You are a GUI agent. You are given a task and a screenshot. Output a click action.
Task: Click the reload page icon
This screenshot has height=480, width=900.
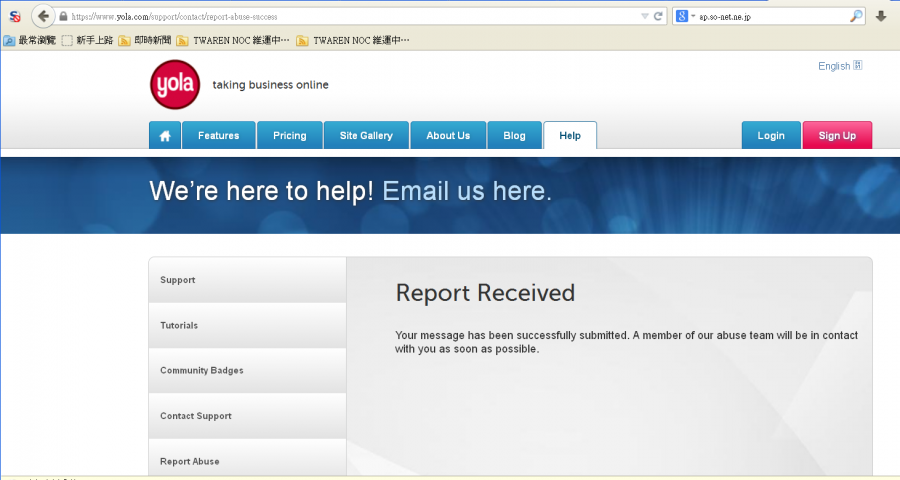(x=659, y=17)
